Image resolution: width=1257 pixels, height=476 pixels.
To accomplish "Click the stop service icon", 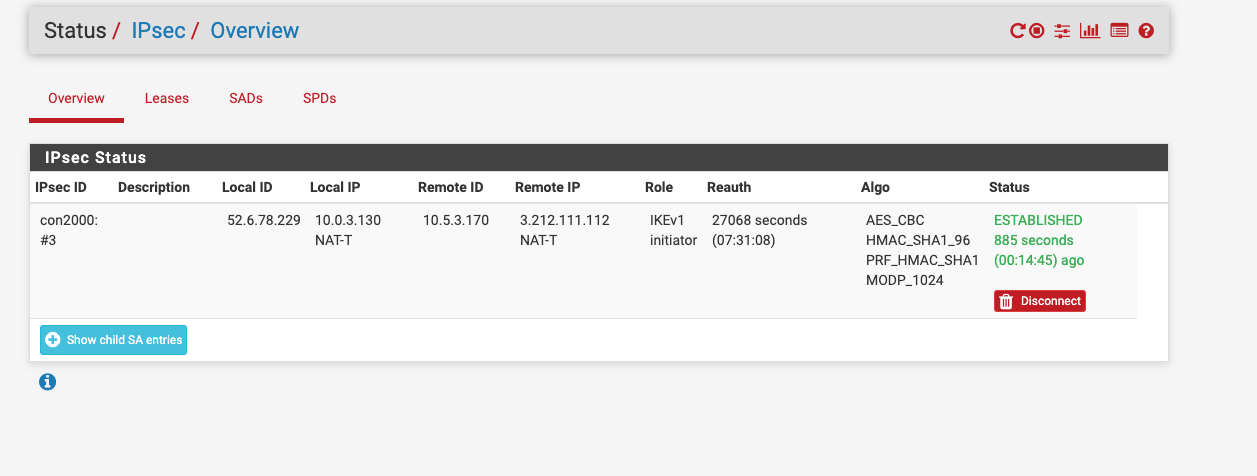I will pos(1037,31).
